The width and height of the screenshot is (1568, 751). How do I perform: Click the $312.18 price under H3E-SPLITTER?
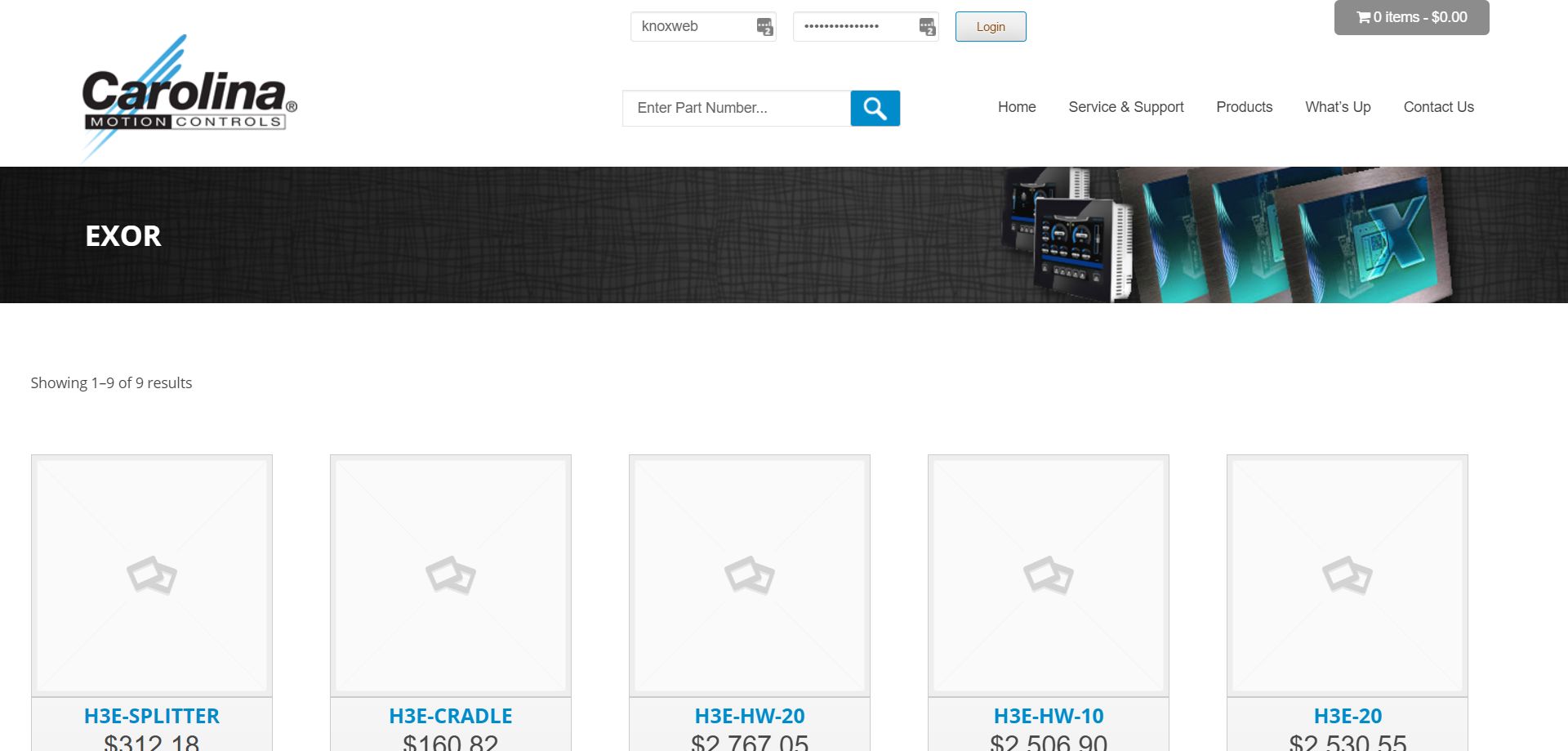tap(152, 742)
